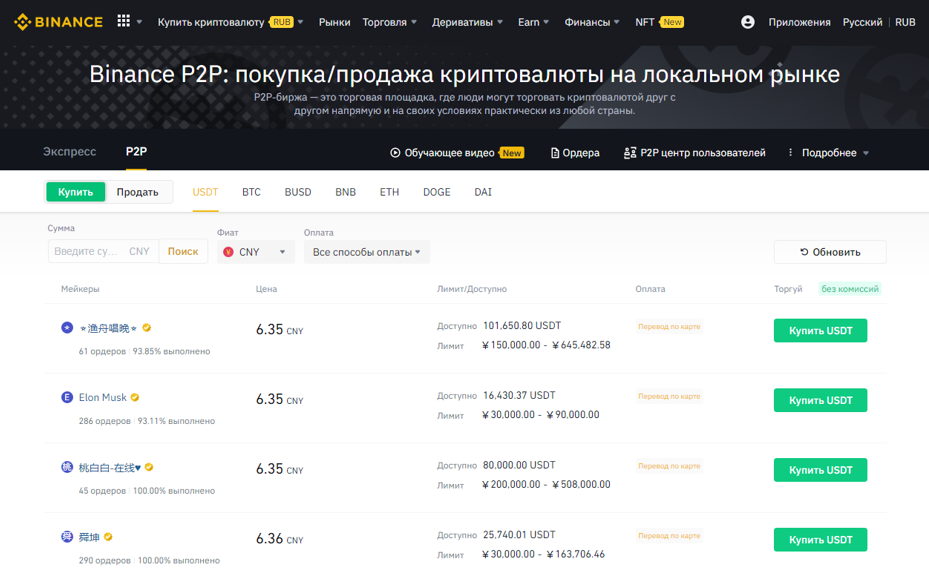Click the Binance logo

(x=58, y=22)
